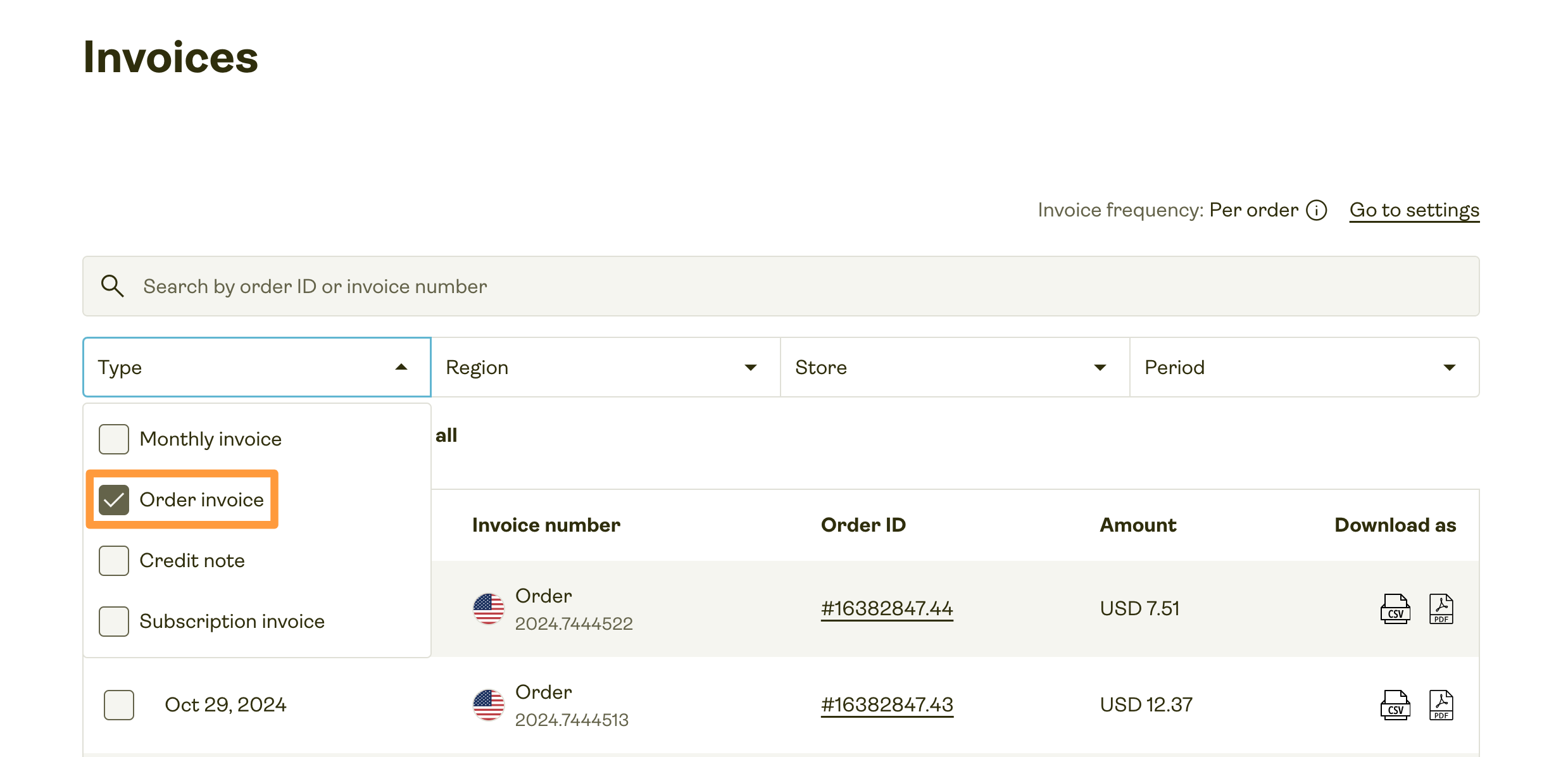Open the Go to settings link
Image resolution: width=1568 pixels, height=757 pixels.
pyautogui.click(x=1414, y=210)
